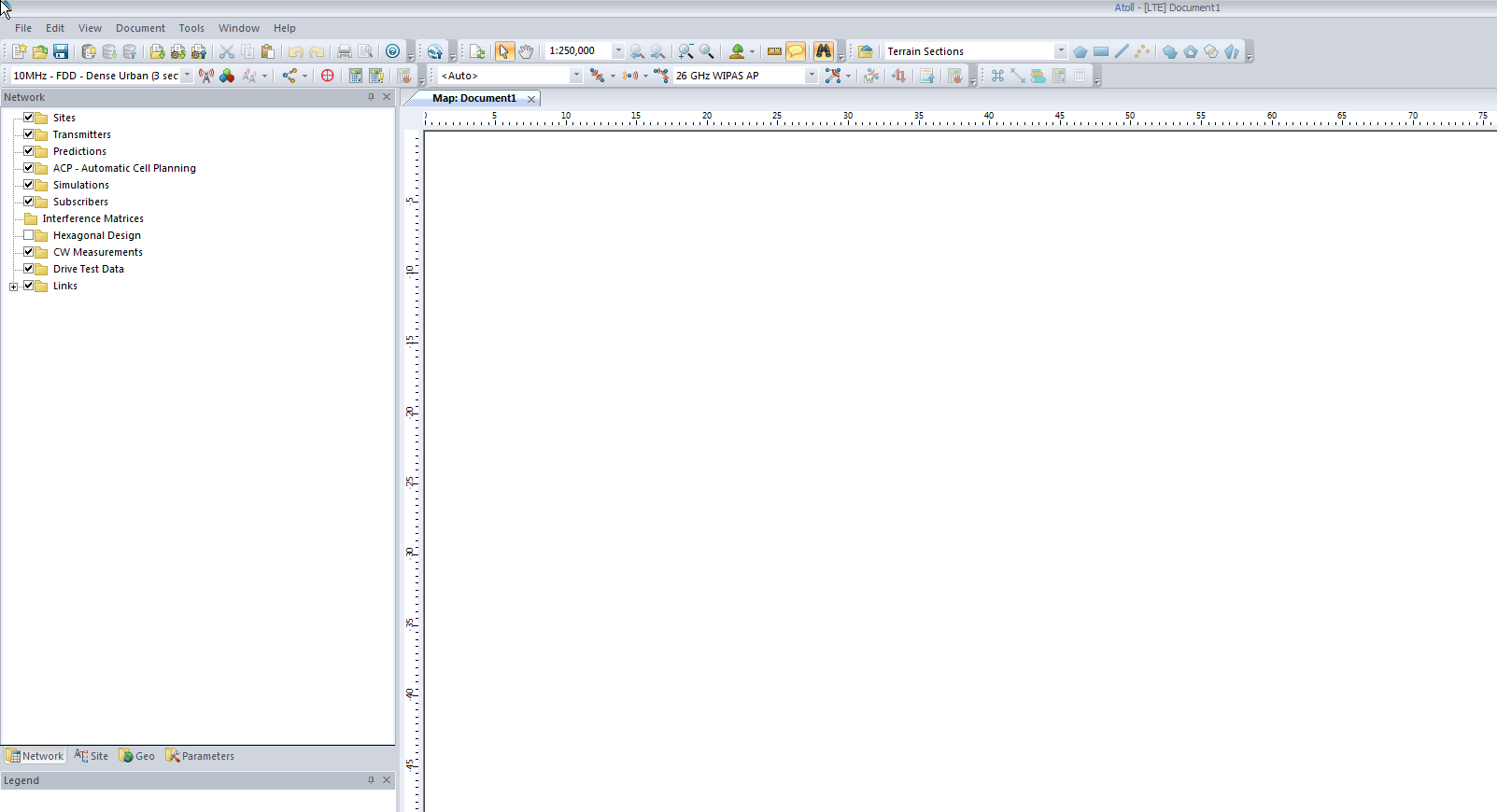The height and width of the screenshot is (812, 1497).
Task: Select the Network explorer tab
Action: pos(35,756)
